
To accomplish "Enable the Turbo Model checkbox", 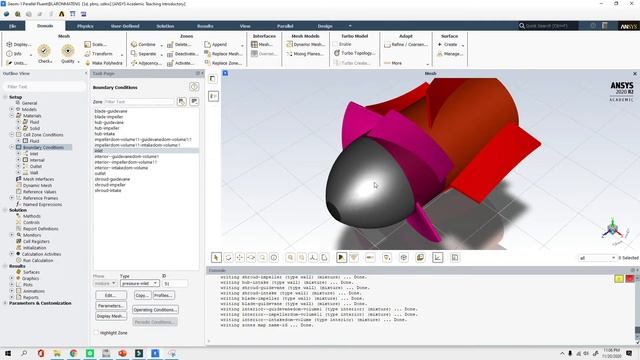I will tap(336, 44).
